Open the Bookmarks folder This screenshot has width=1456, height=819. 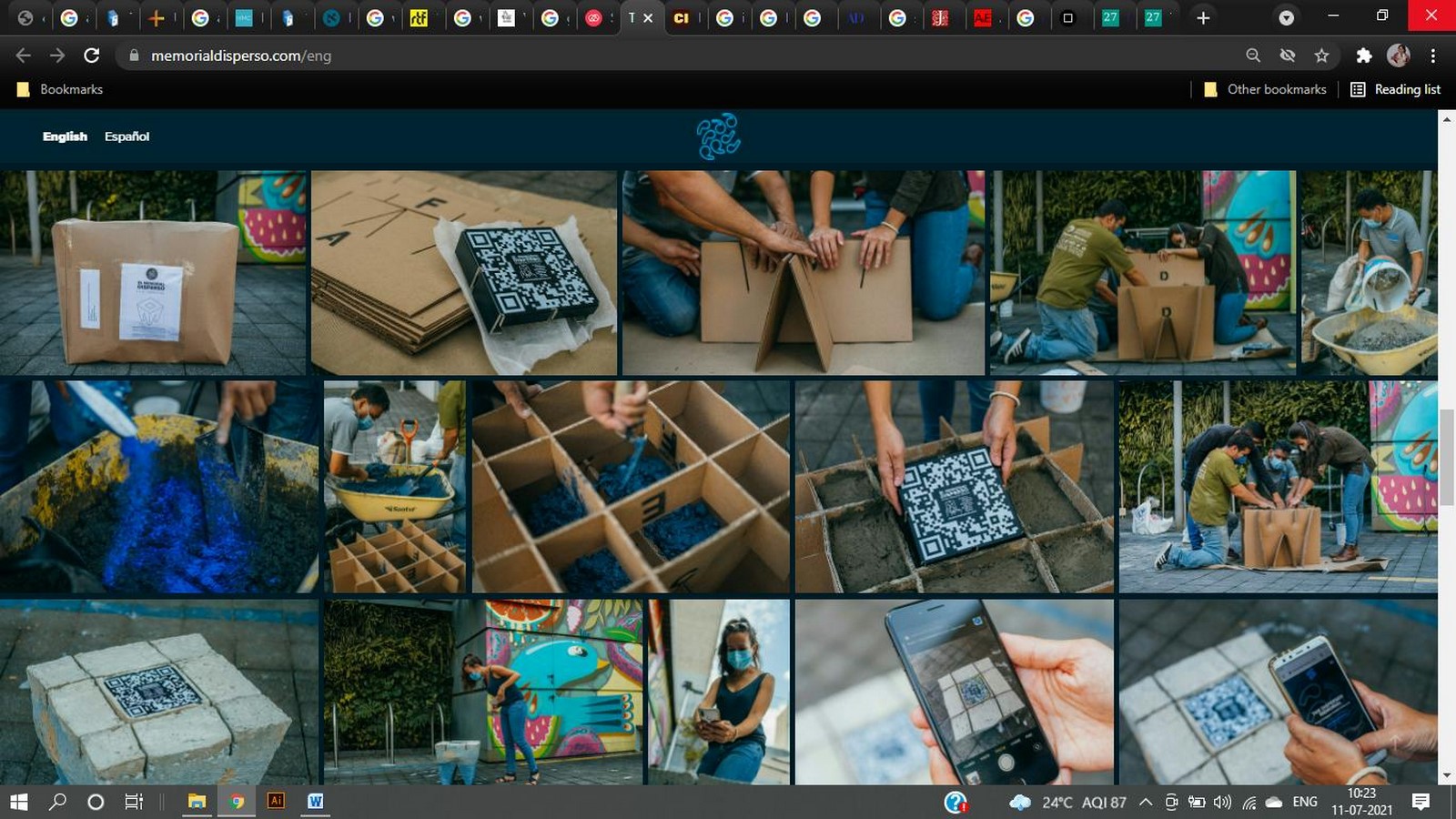(60, 89)
